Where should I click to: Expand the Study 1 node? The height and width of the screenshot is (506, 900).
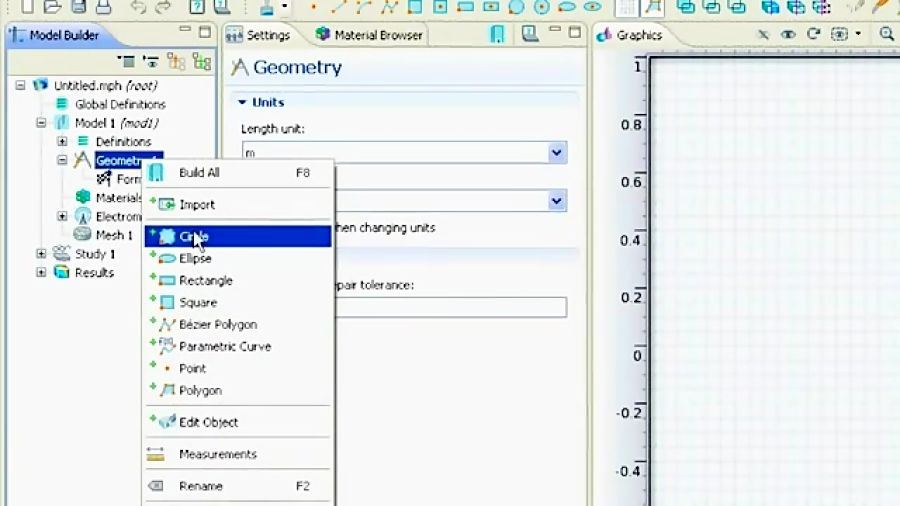tap(41, 254)
